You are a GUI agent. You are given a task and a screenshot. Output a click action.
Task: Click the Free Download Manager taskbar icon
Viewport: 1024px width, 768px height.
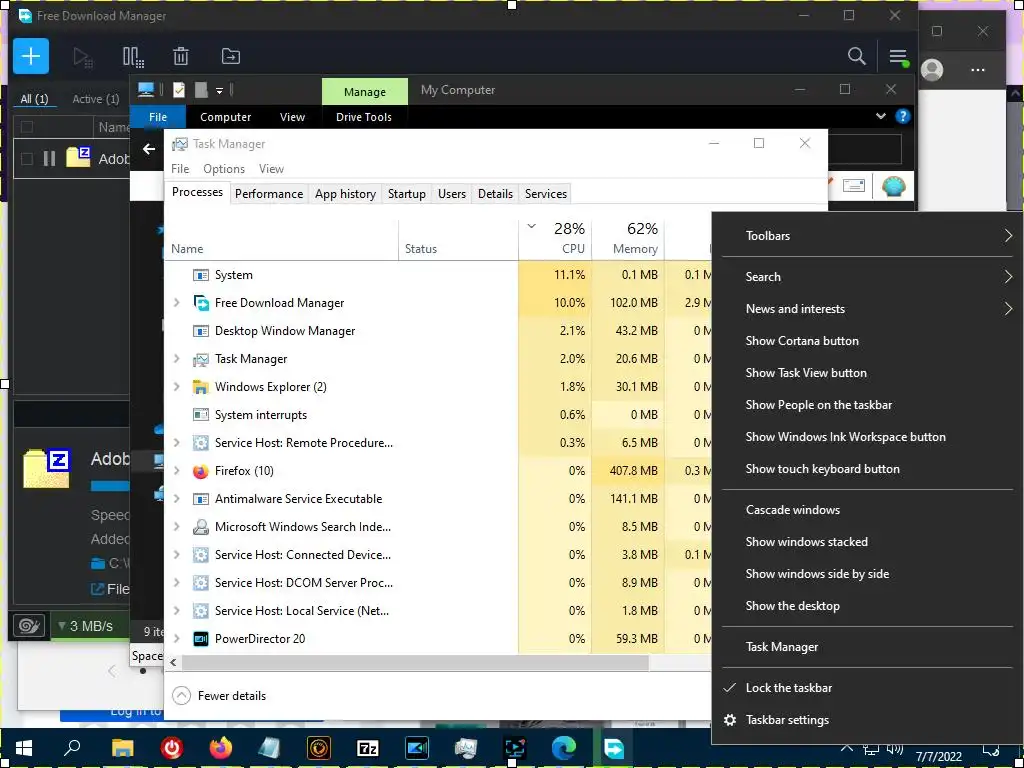[x=613, y=748]
